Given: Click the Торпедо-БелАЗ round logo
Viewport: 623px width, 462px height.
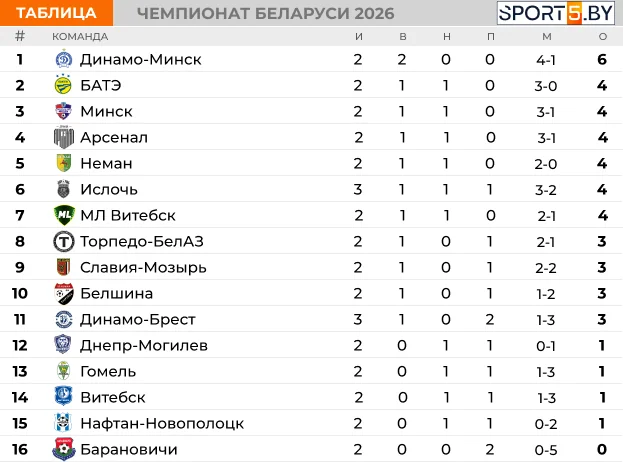Looking at the screenshot, I should tap(63, 241).
